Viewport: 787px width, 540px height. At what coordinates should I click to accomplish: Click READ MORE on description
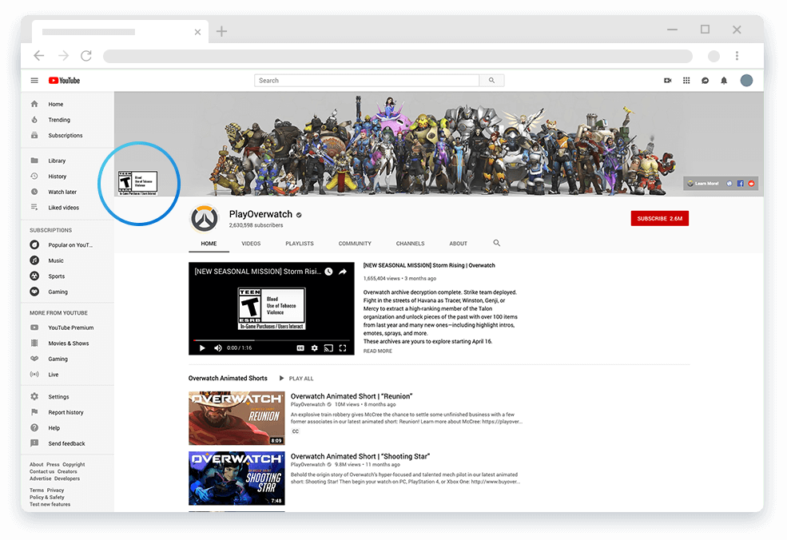(x=377, y=351)
